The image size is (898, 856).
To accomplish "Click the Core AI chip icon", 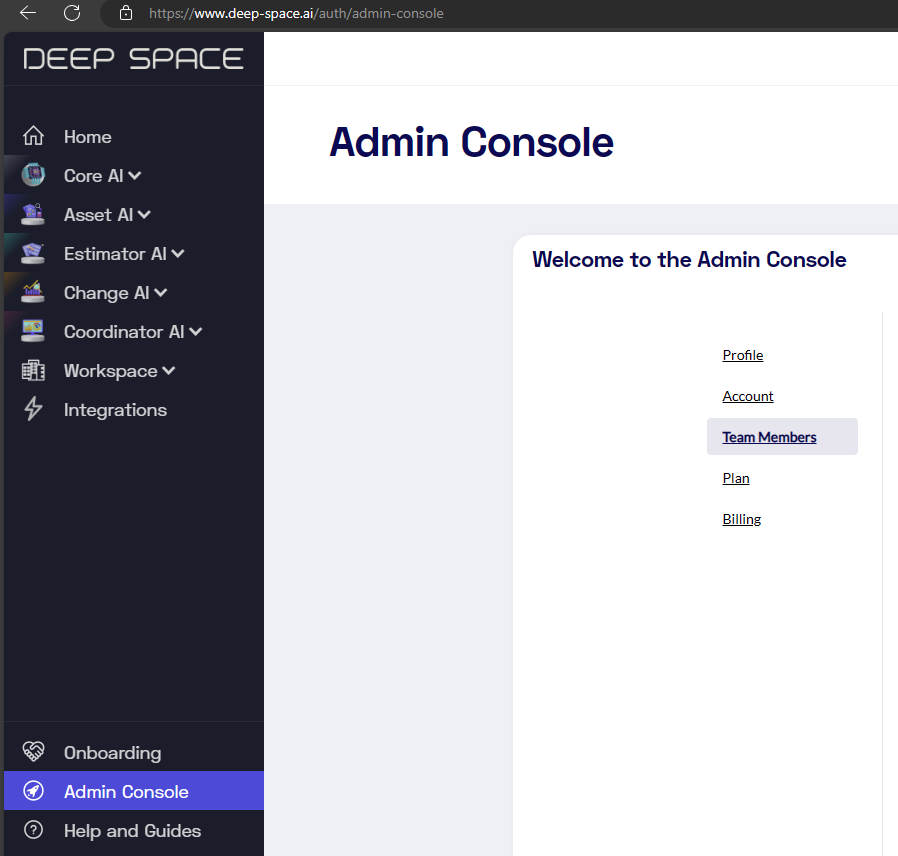I will [x=33, y=175].
